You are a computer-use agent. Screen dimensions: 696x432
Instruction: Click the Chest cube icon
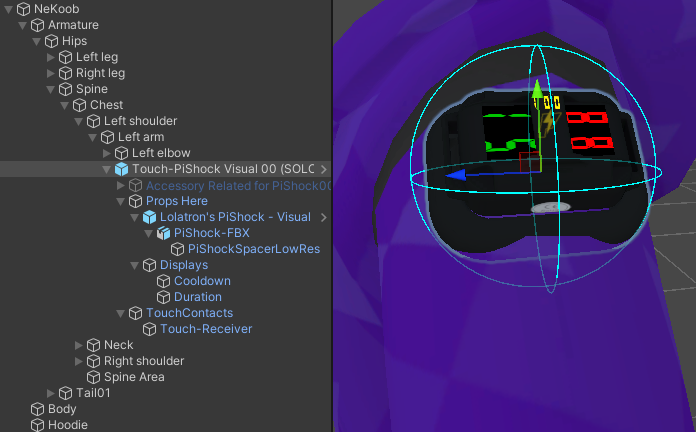(x=79, y=105)
